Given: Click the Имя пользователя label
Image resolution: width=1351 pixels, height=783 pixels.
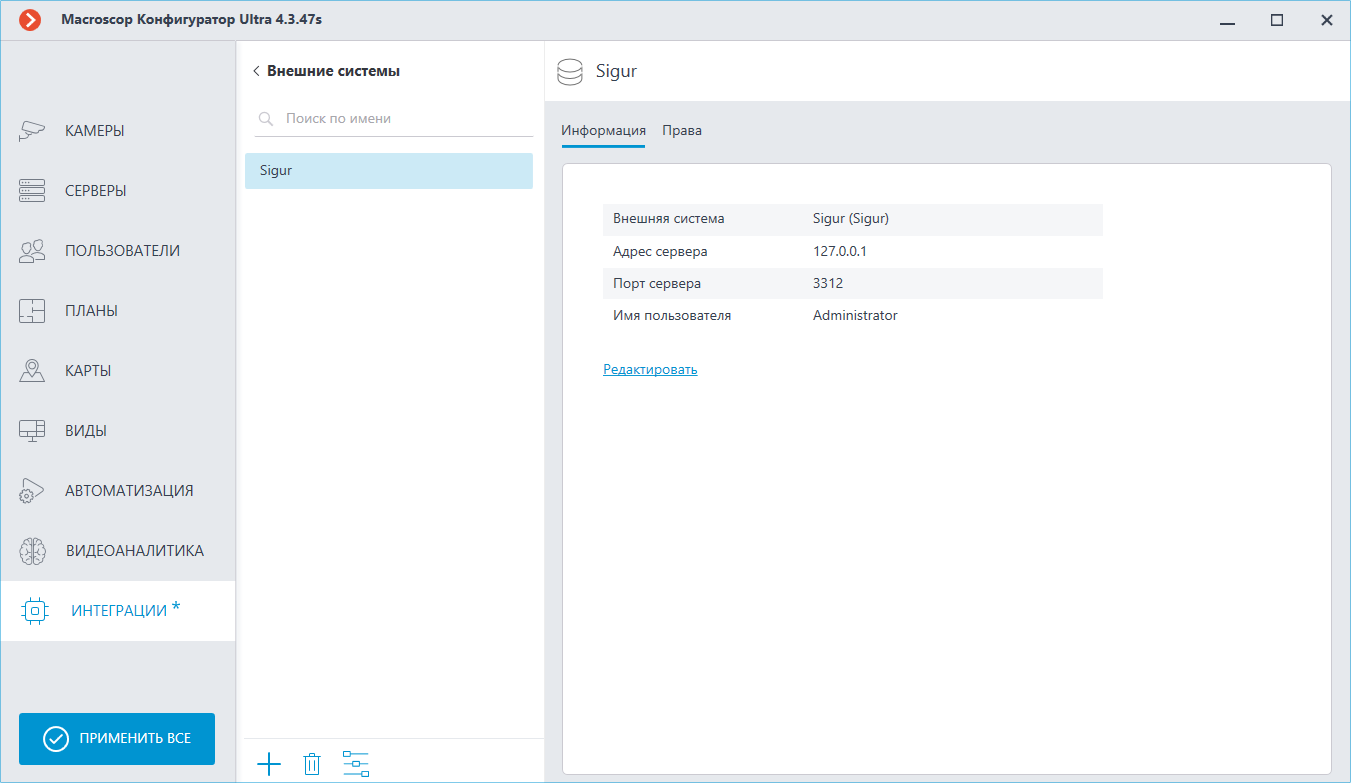Looking at the screenshot, I should 672,315.
